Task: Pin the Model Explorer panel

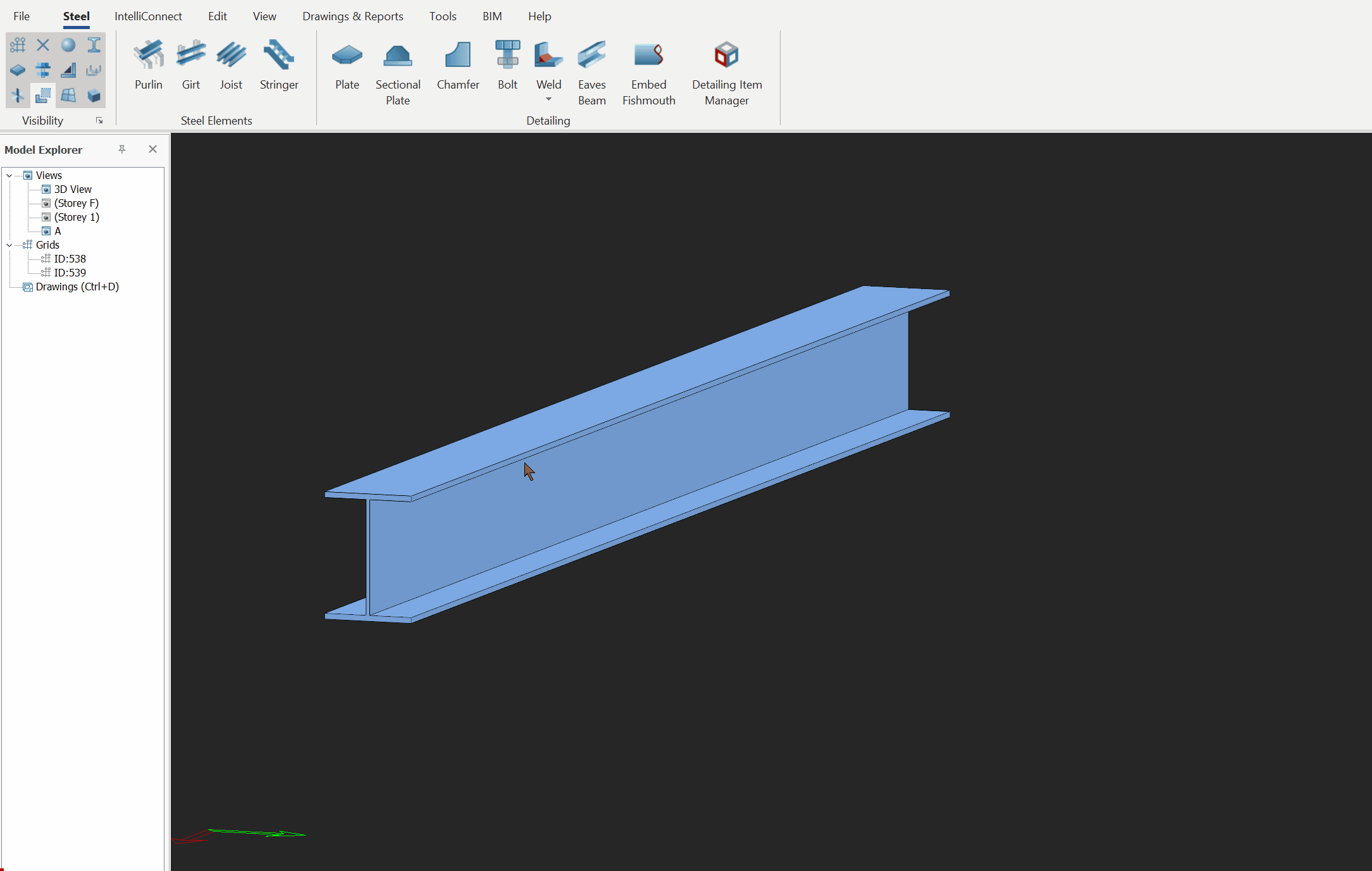Action: tap(122, 149)
